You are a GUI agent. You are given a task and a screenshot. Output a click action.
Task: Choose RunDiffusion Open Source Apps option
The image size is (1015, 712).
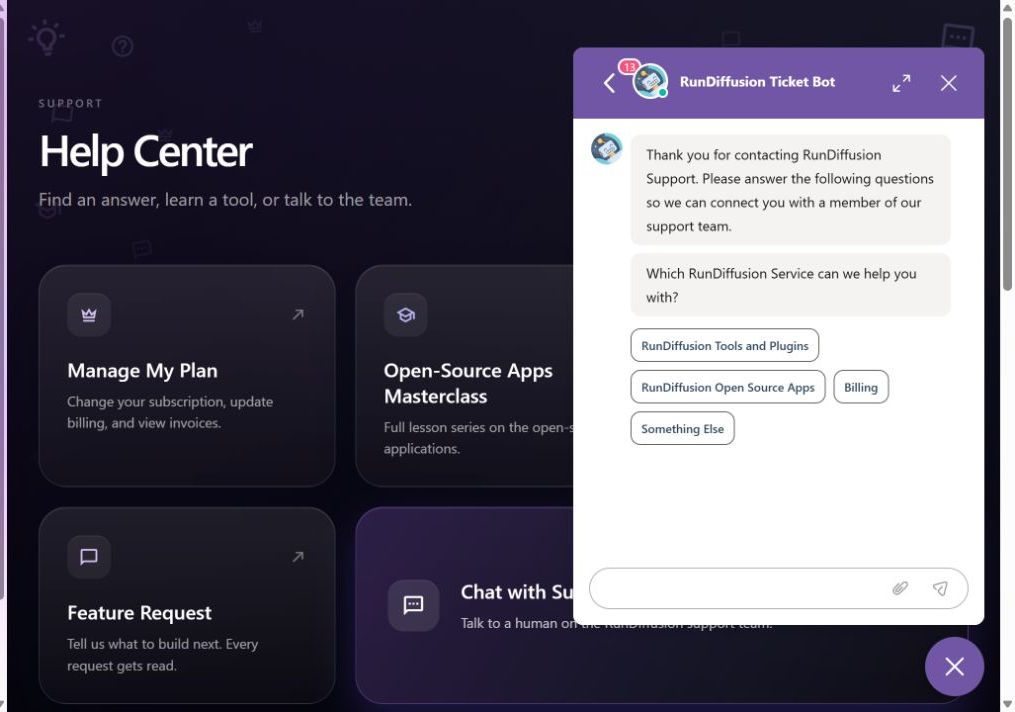tap(728, 387)
